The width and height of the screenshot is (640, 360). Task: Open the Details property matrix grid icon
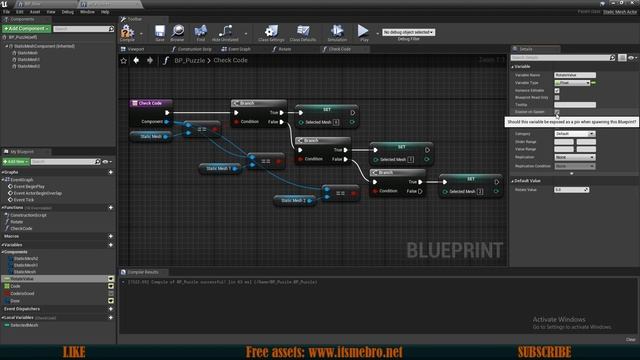point(622,58)
